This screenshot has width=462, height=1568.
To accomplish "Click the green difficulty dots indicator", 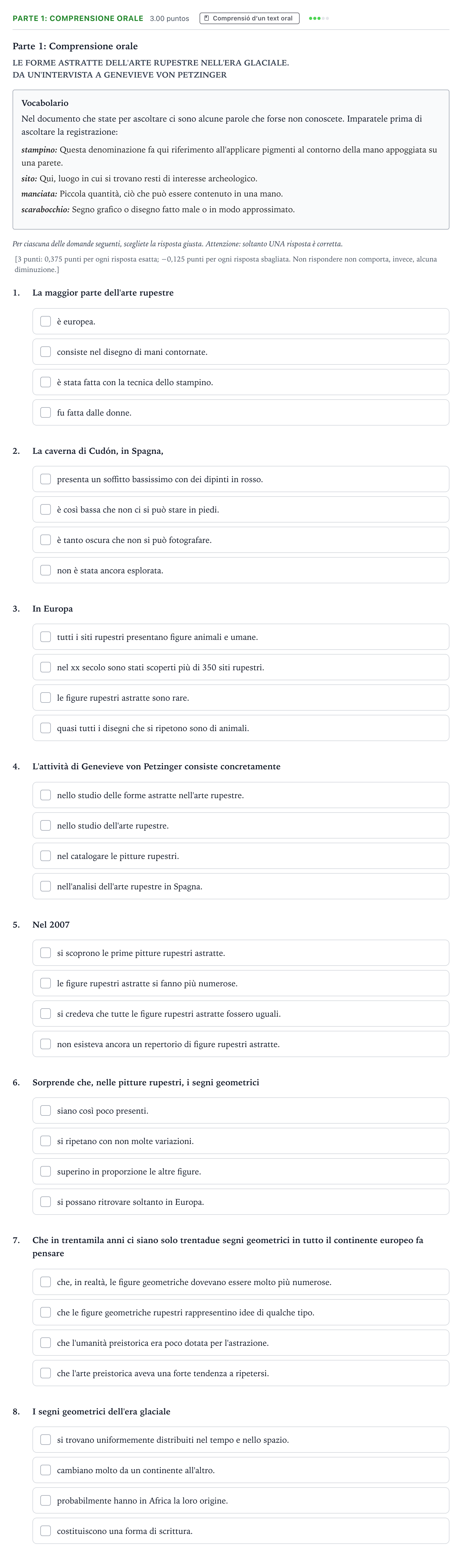I will coord(318,18).
